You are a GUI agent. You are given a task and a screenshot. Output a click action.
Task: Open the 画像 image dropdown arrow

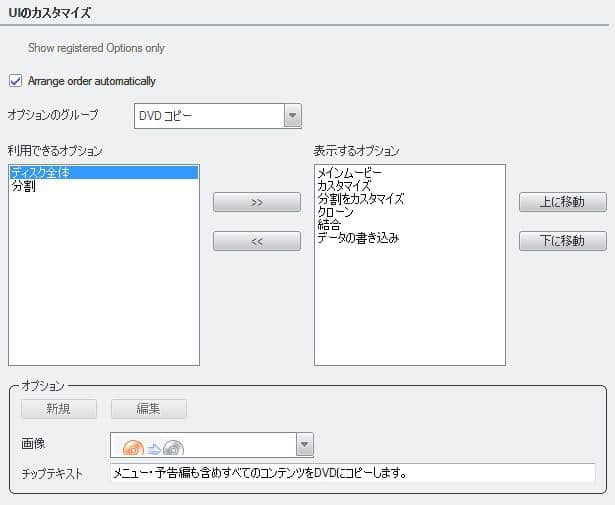(305, 444)
